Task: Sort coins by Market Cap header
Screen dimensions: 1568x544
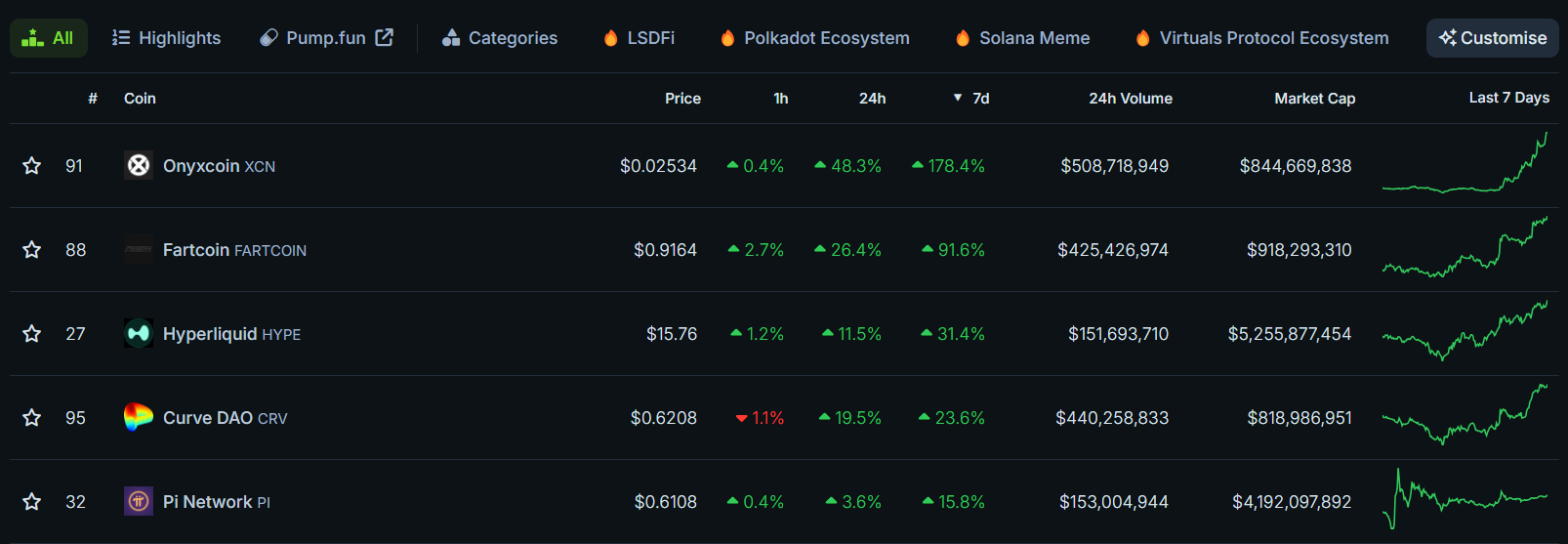Action: tap(1314, 99)
